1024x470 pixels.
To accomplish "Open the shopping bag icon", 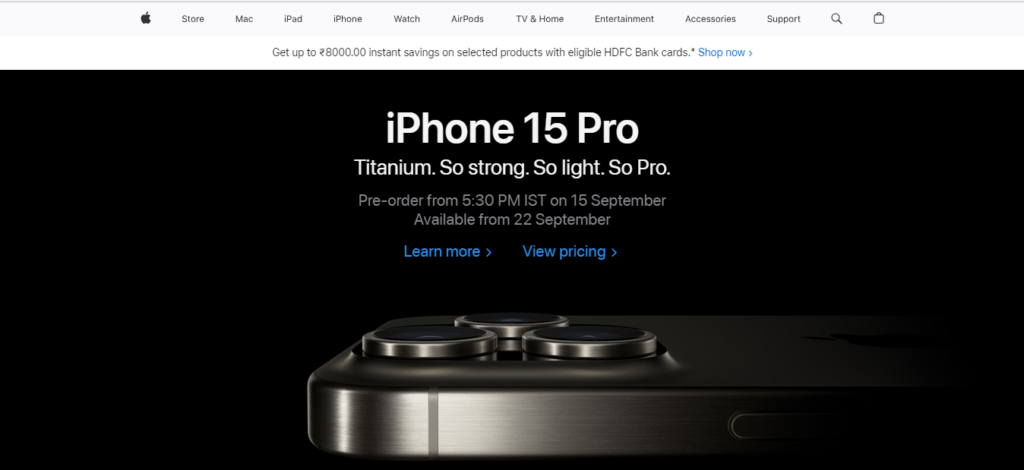I will [x=878, y=18].
